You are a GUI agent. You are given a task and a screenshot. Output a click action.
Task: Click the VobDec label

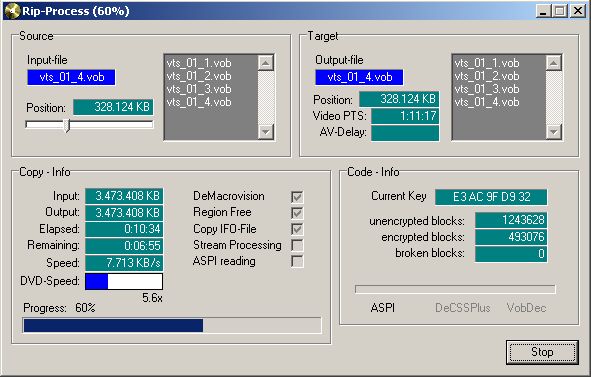(526, 308)
